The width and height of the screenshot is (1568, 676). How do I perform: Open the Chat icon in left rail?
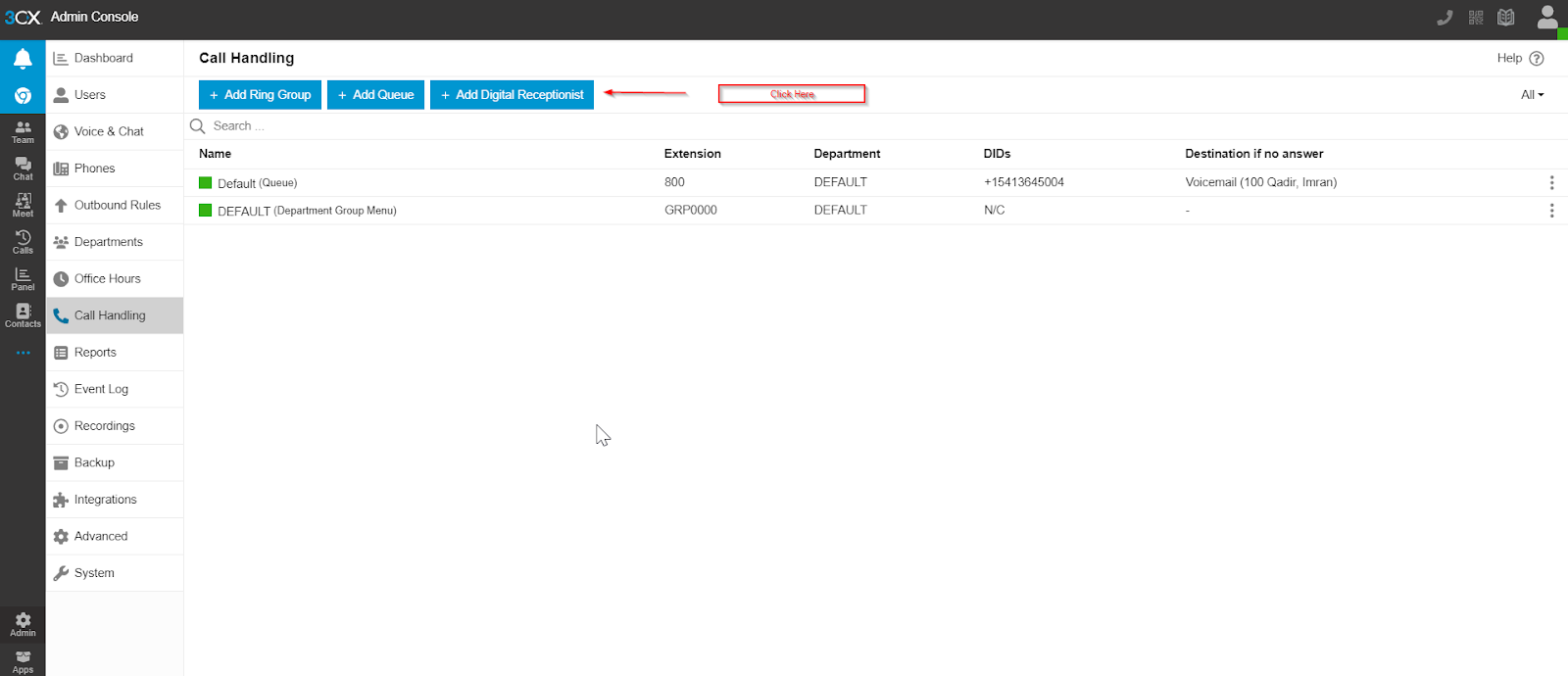click(x=23, y=169)
